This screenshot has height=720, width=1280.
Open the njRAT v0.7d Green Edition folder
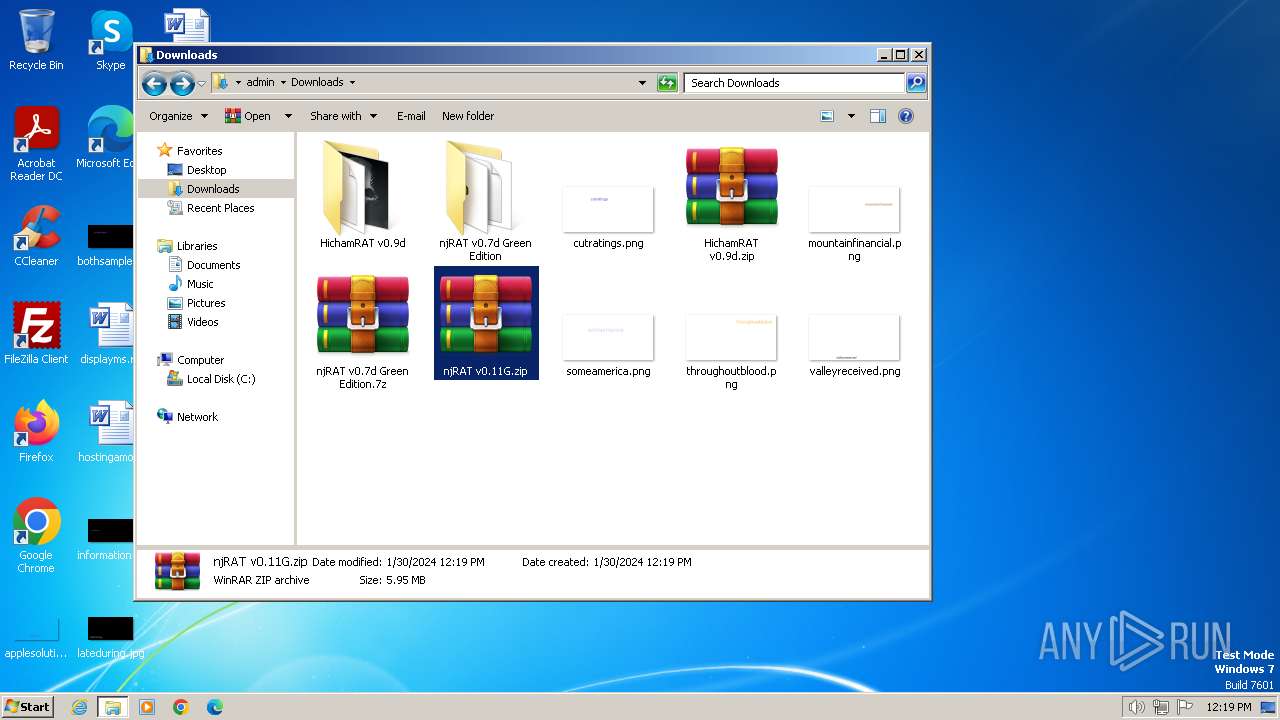485,201
